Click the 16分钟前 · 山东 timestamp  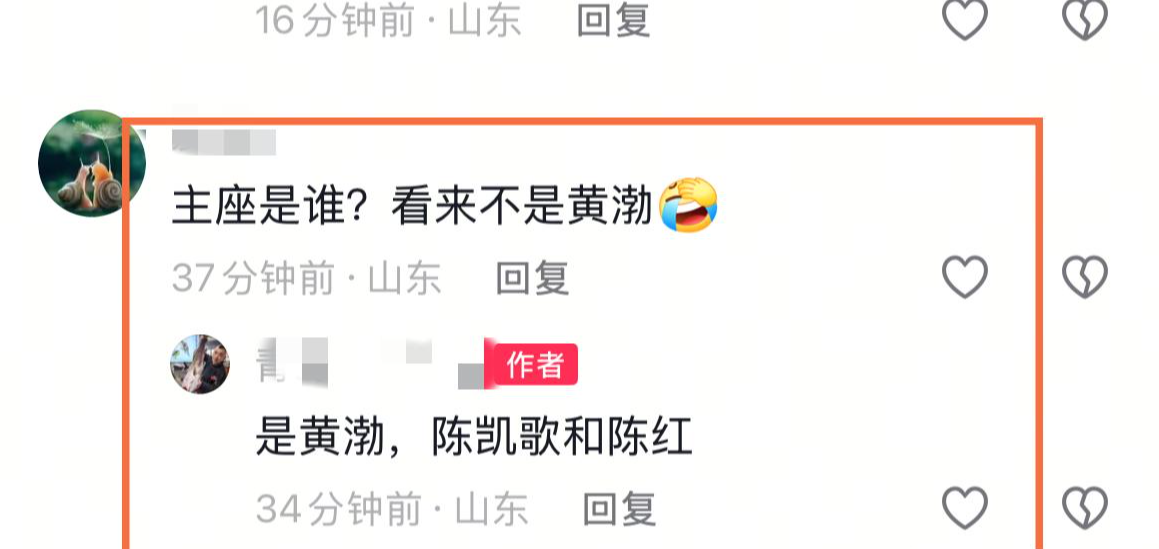(388, 20)
